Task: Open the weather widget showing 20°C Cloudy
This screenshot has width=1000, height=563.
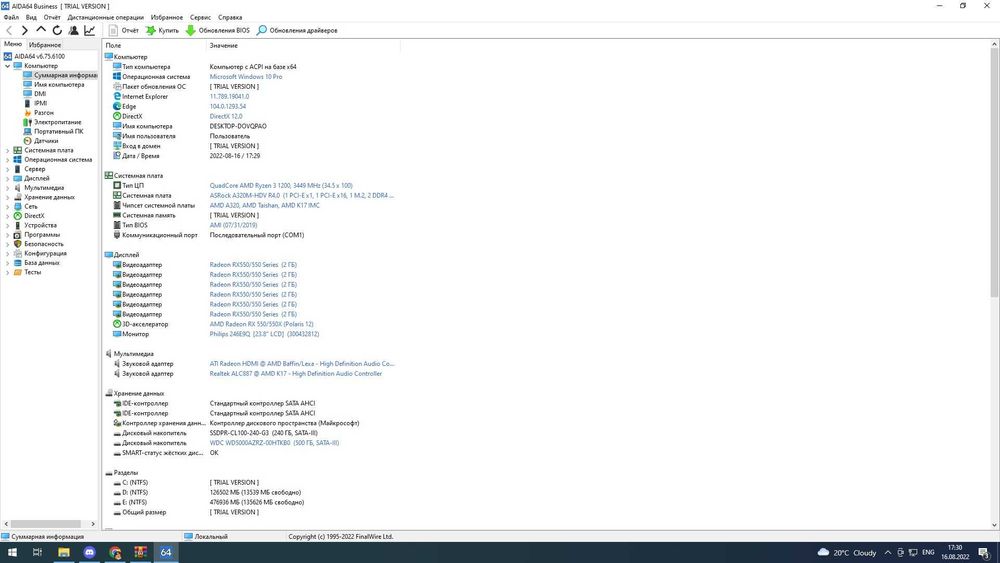Action: 847,553
